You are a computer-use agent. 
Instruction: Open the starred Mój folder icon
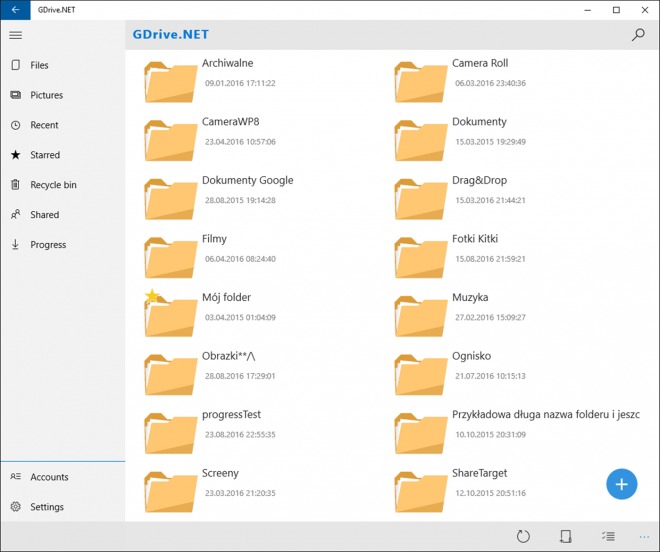(170, 314)
